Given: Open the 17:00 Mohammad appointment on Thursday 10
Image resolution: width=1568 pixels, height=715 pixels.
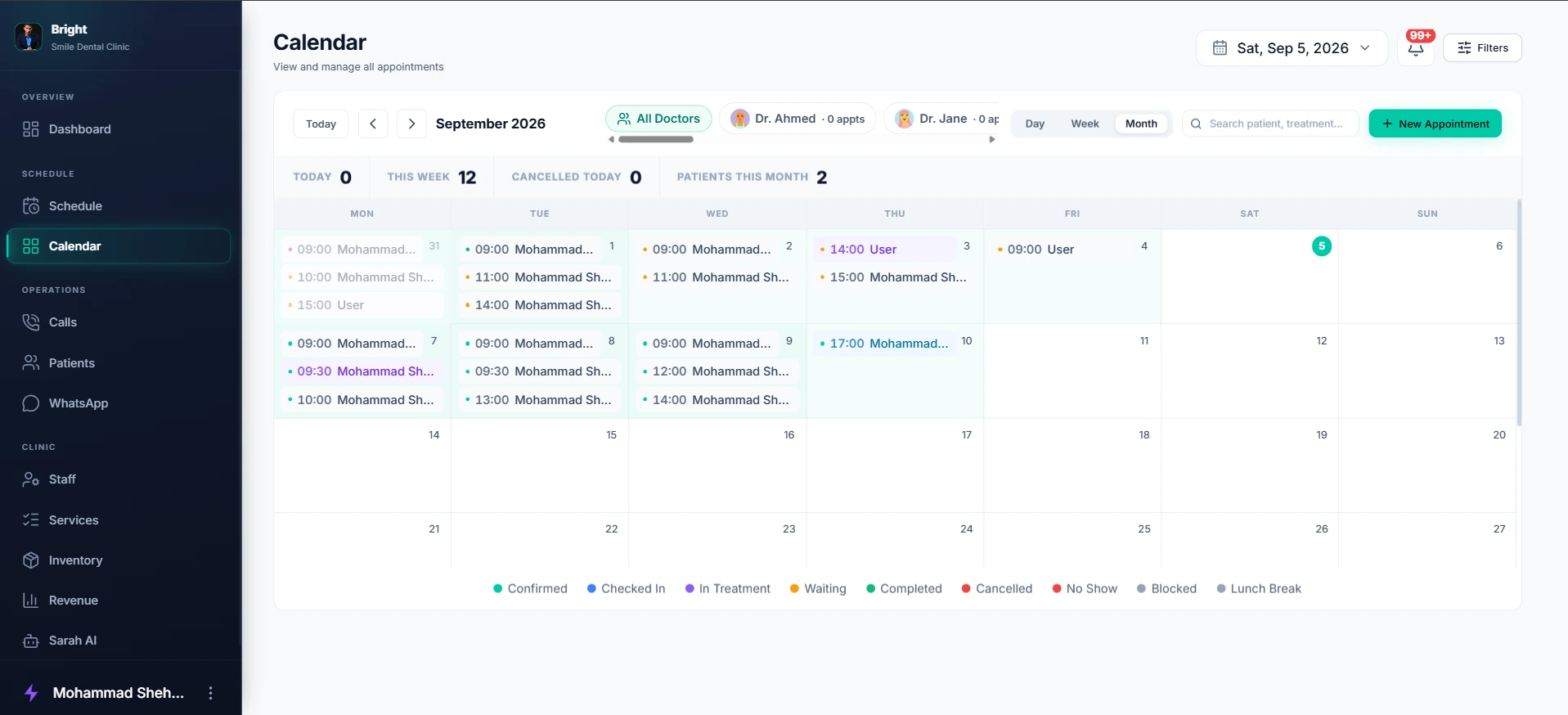Looking at the screenshot, I should (885, 344).
